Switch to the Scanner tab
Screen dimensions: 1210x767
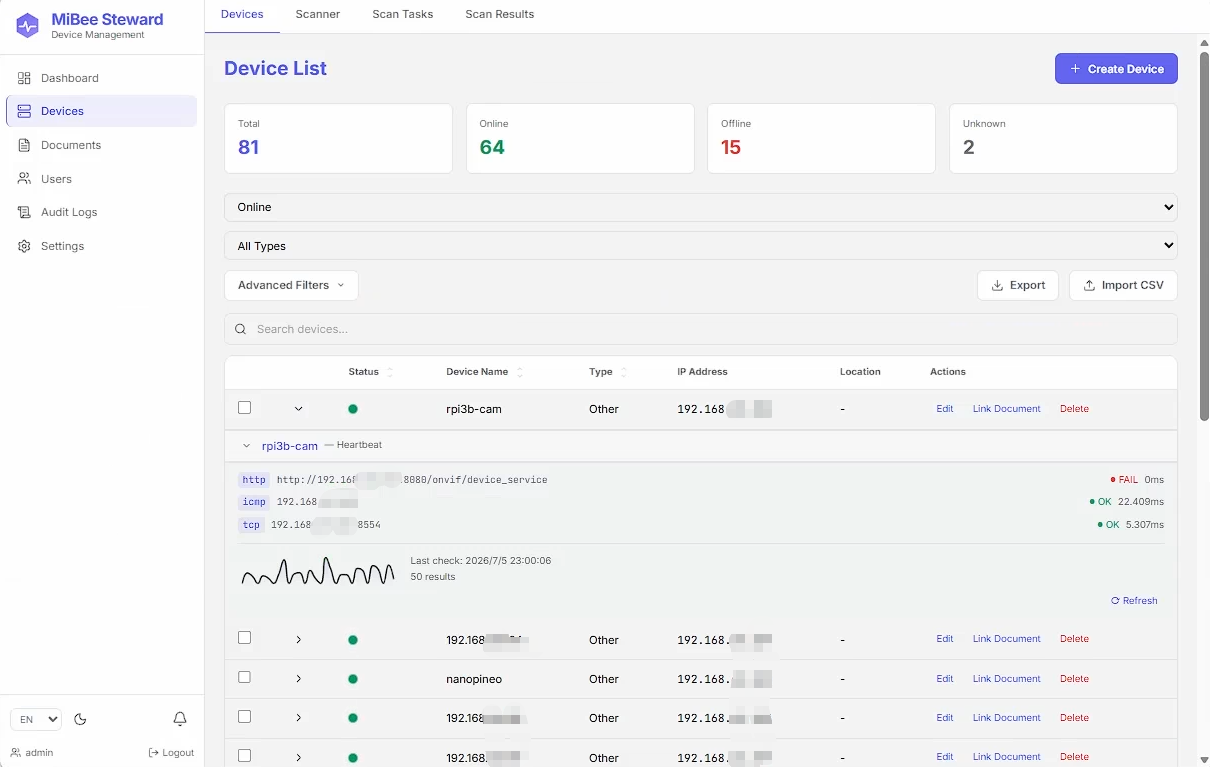(x=318, y=15)
